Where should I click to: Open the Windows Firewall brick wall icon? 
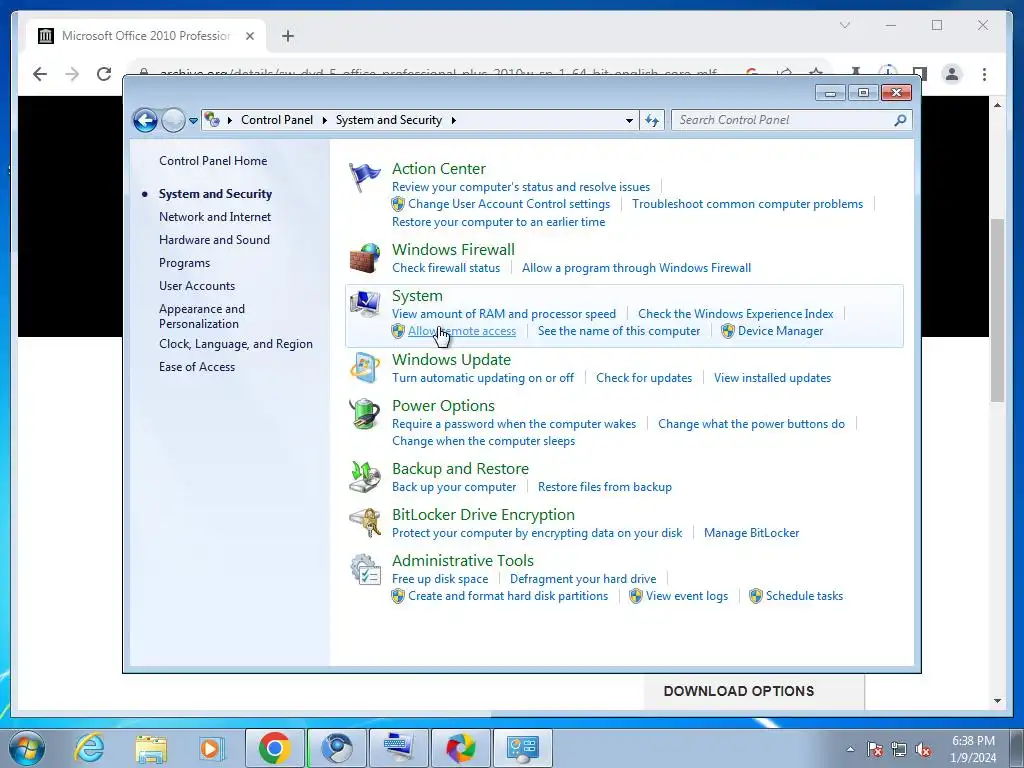(364, 258)
